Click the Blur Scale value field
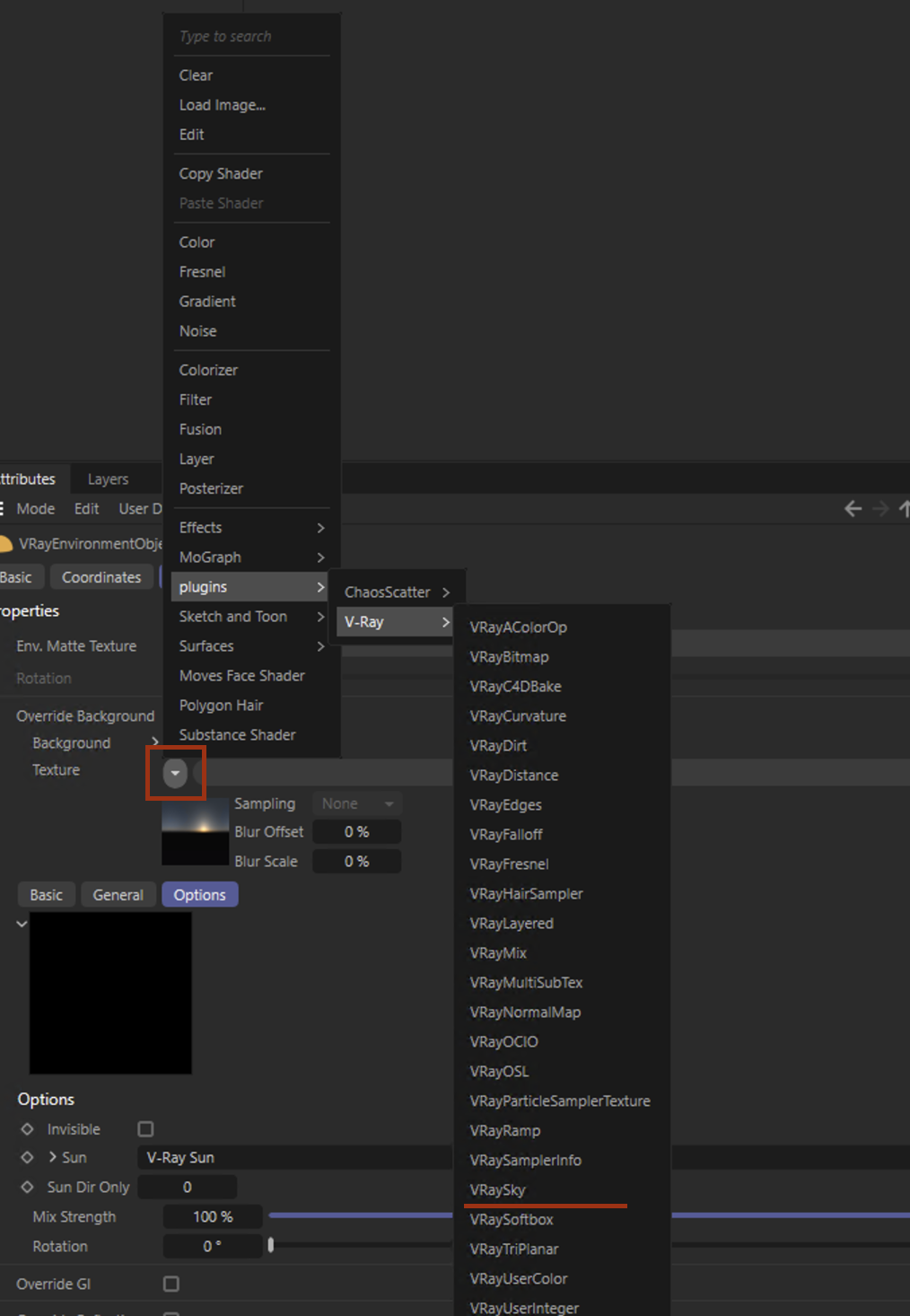 pyautogui.click(x=356, y=862)
